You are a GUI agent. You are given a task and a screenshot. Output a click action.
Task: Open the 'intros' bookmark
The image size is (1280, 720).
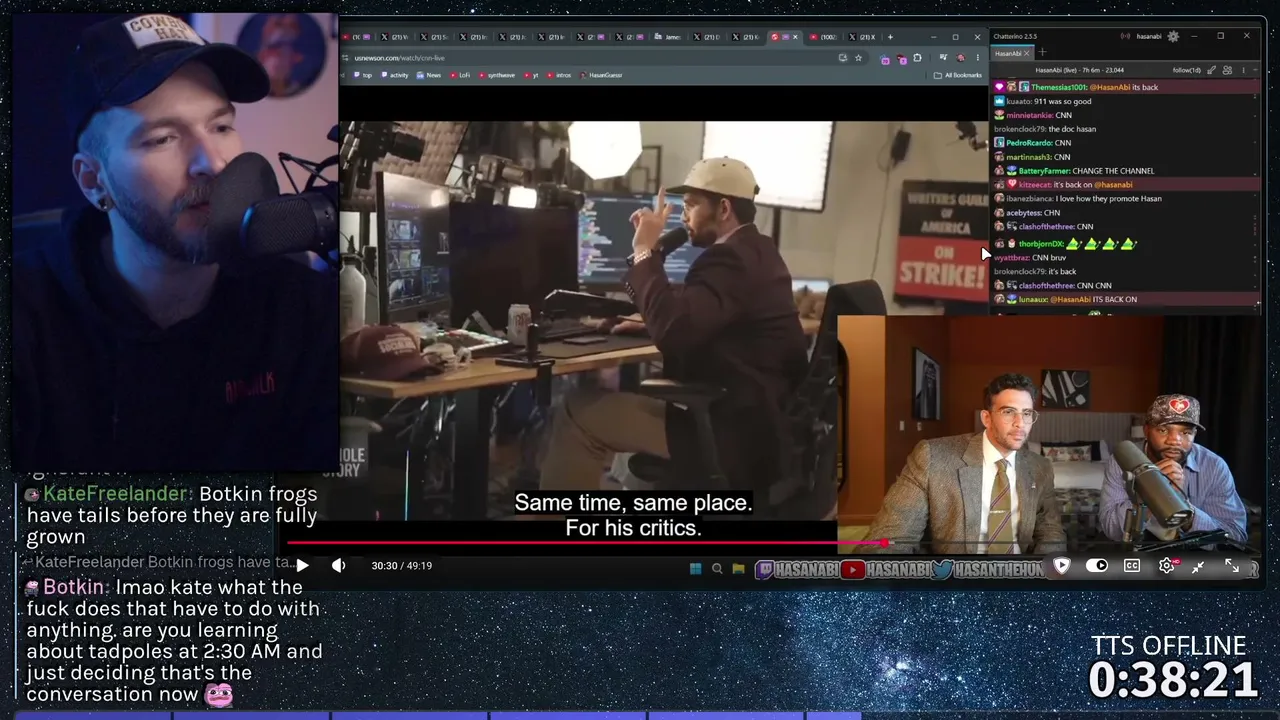(559, 75)
